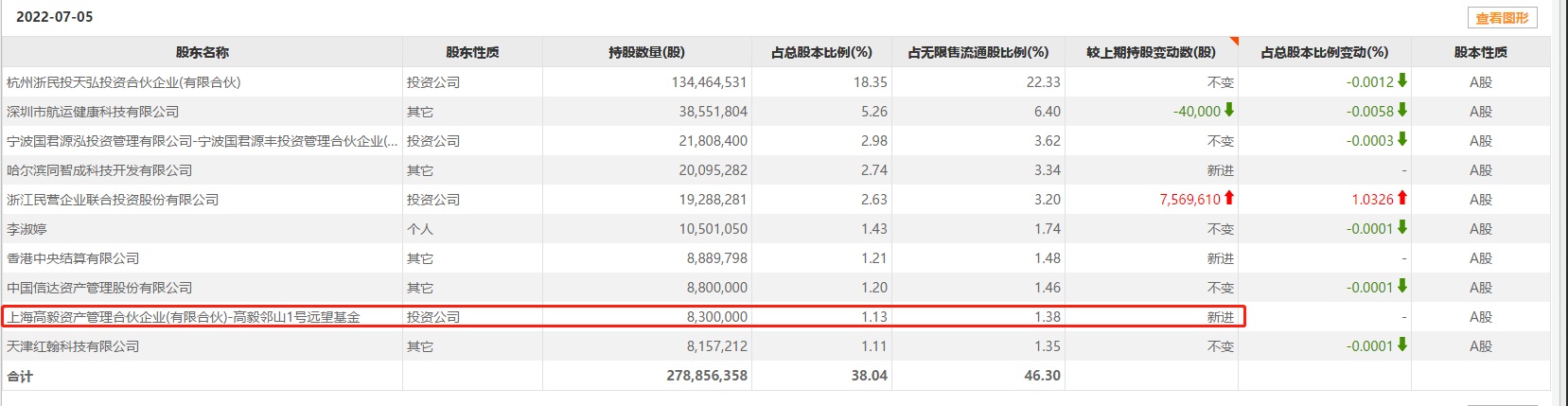The width and height of the screenshot is (1568, 406).
Task: Click the holding amount 20,095,282
Action: coord(714,170)
